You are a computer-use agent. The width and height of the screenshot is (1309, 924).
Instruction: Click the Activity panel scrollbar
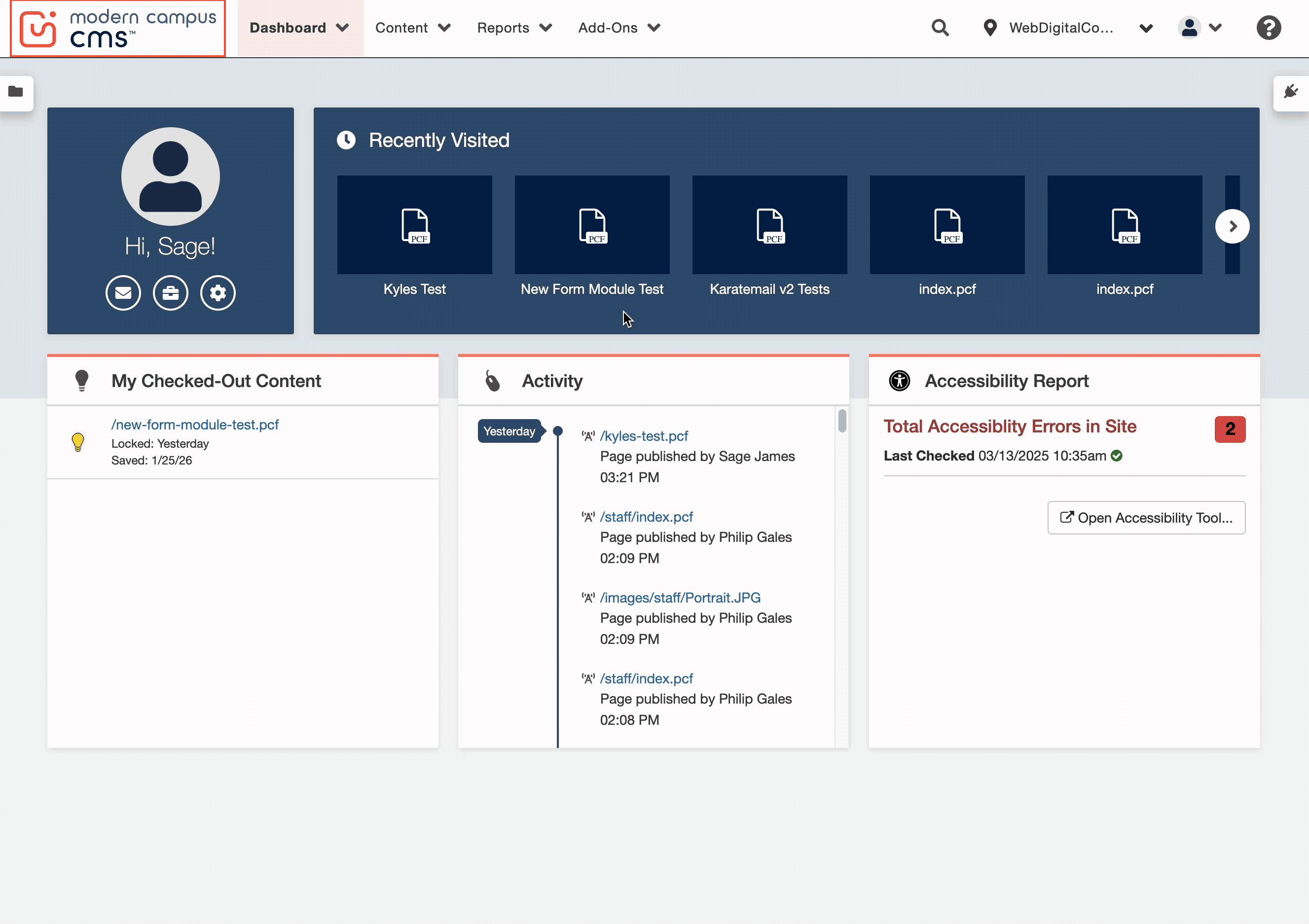841,421
